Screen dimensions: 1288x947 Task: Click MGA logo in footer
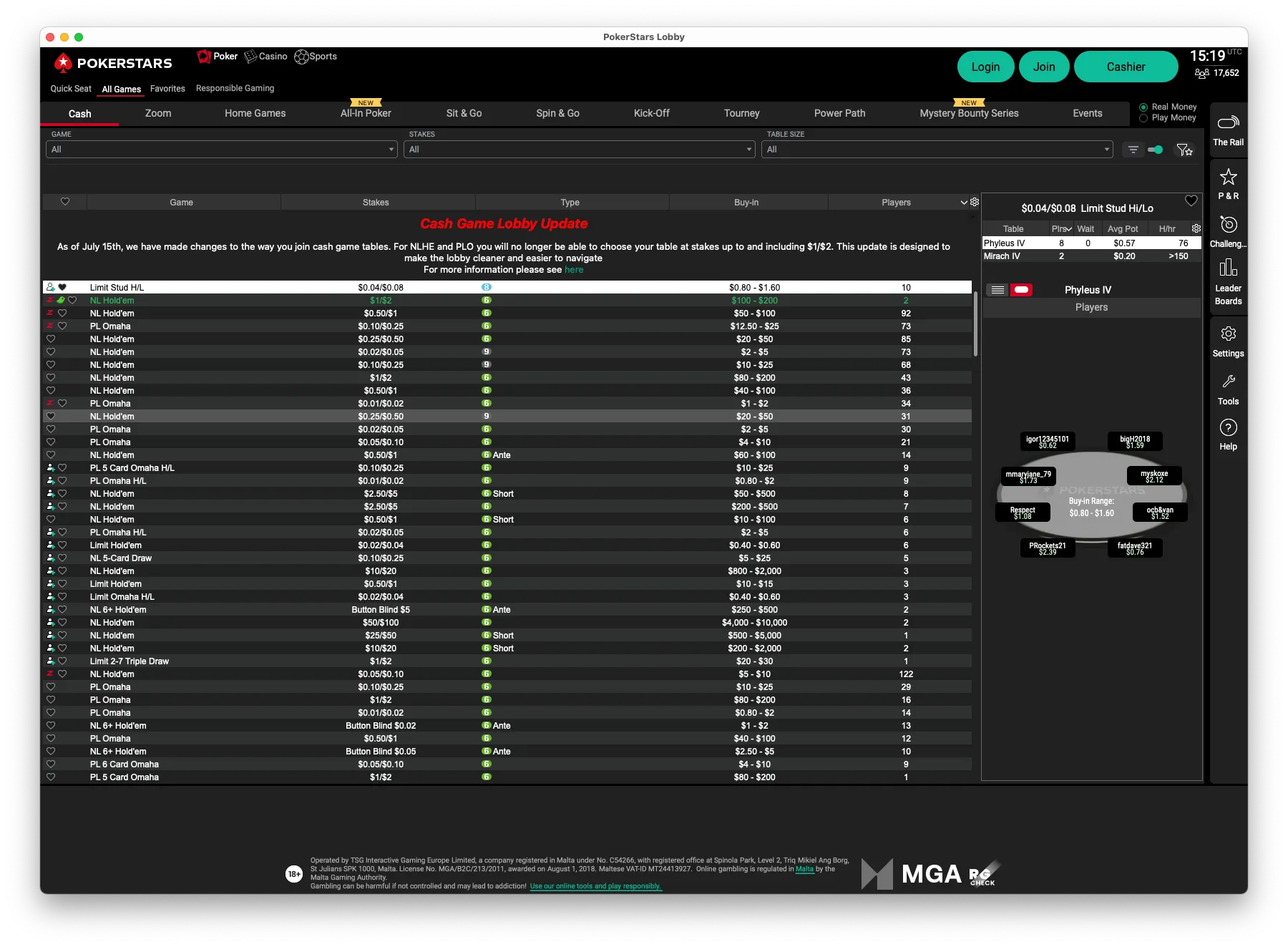912,874
